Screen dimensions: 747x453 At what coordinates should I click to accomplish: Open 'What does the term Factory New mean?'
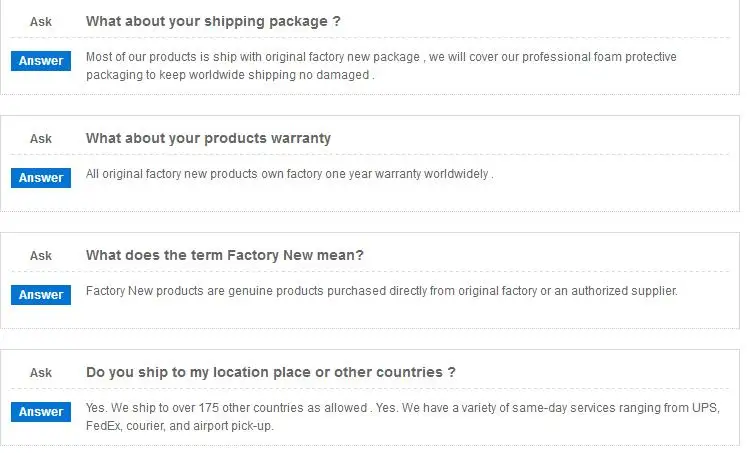(x=225, y=255)
